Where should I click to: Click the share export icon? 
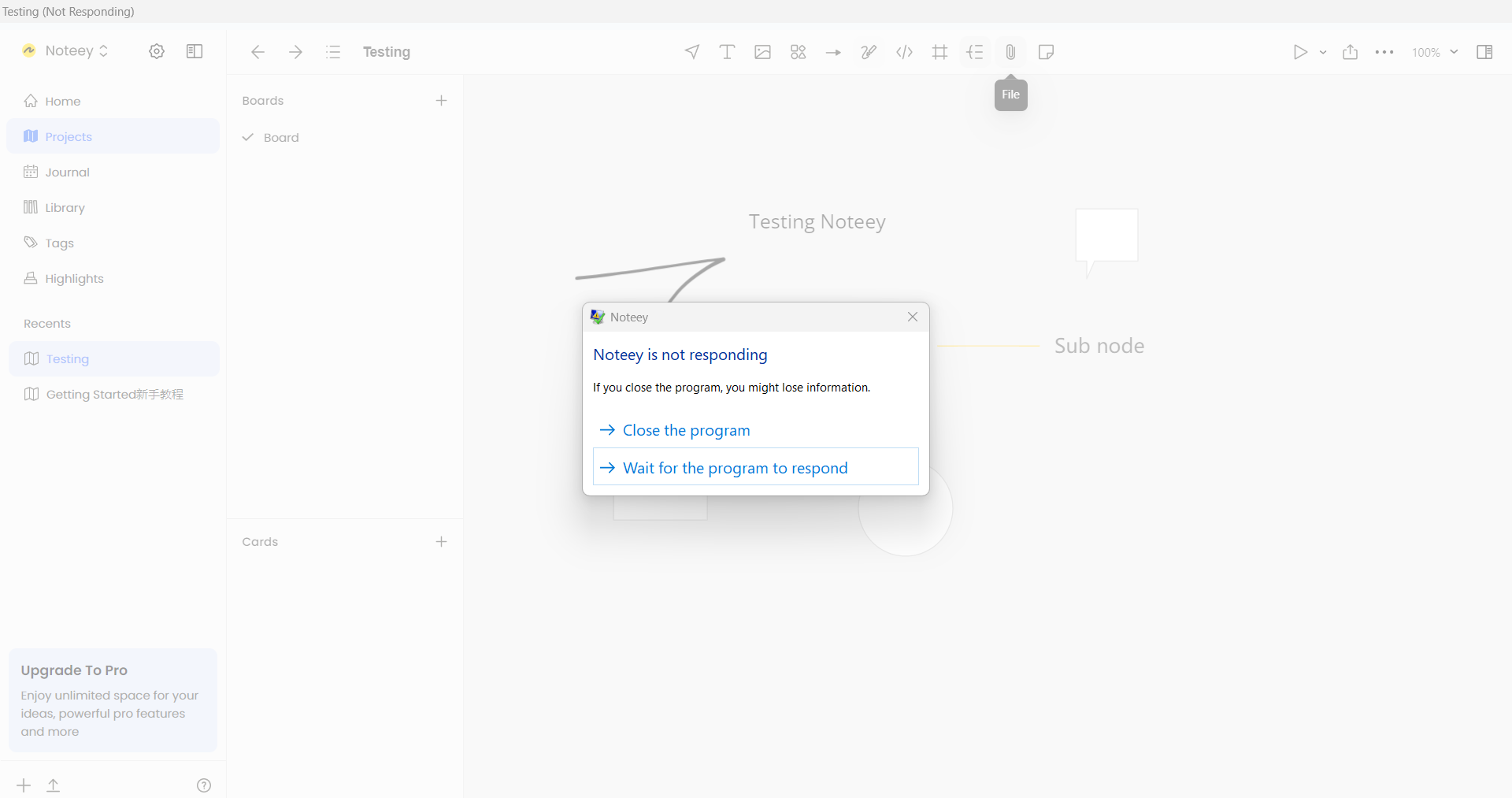pos(1351,52)
